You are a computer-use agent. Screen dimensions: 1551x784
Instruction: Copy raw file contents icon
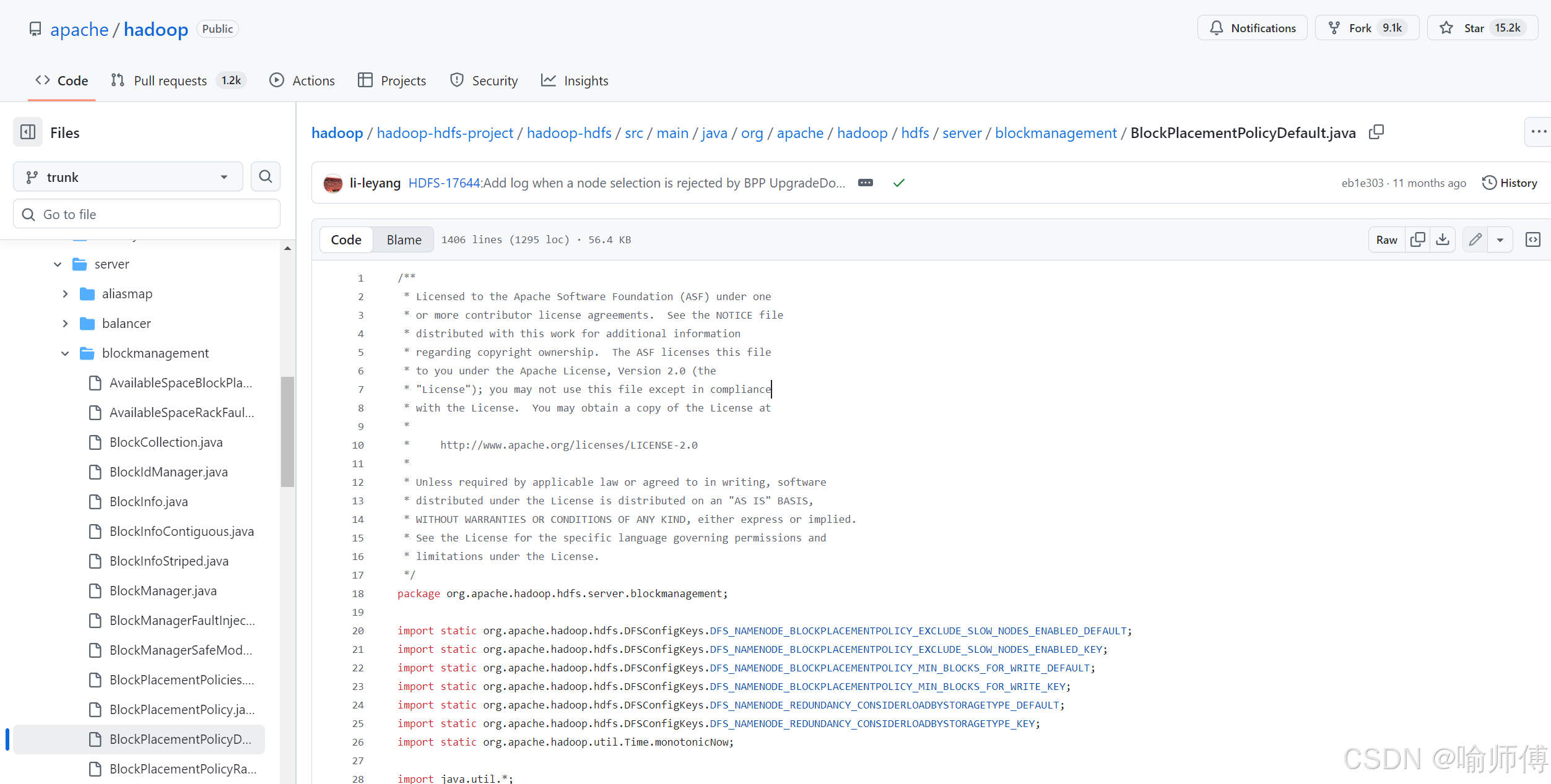(1417, 239)
